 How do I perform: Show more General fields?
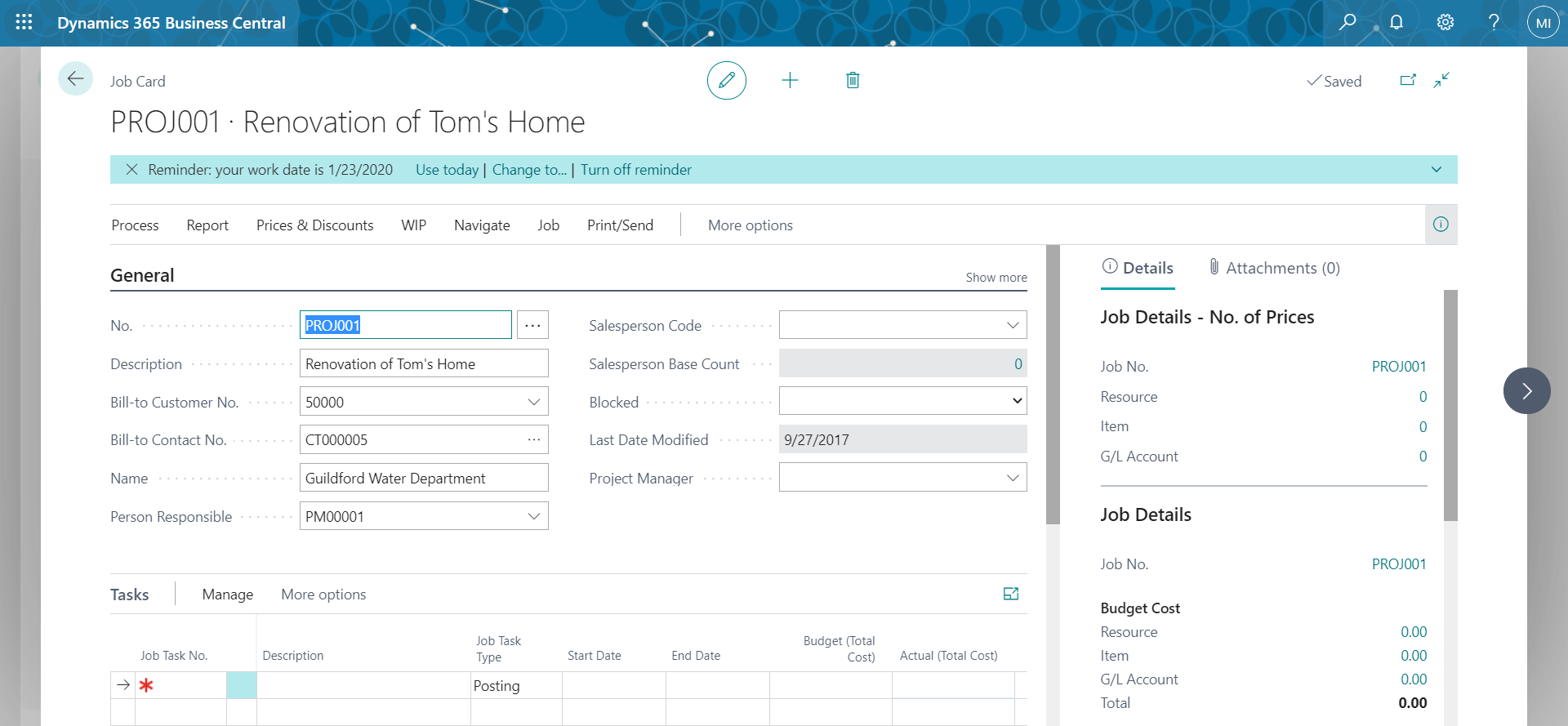pyautogui.click(x=996, y=278)
